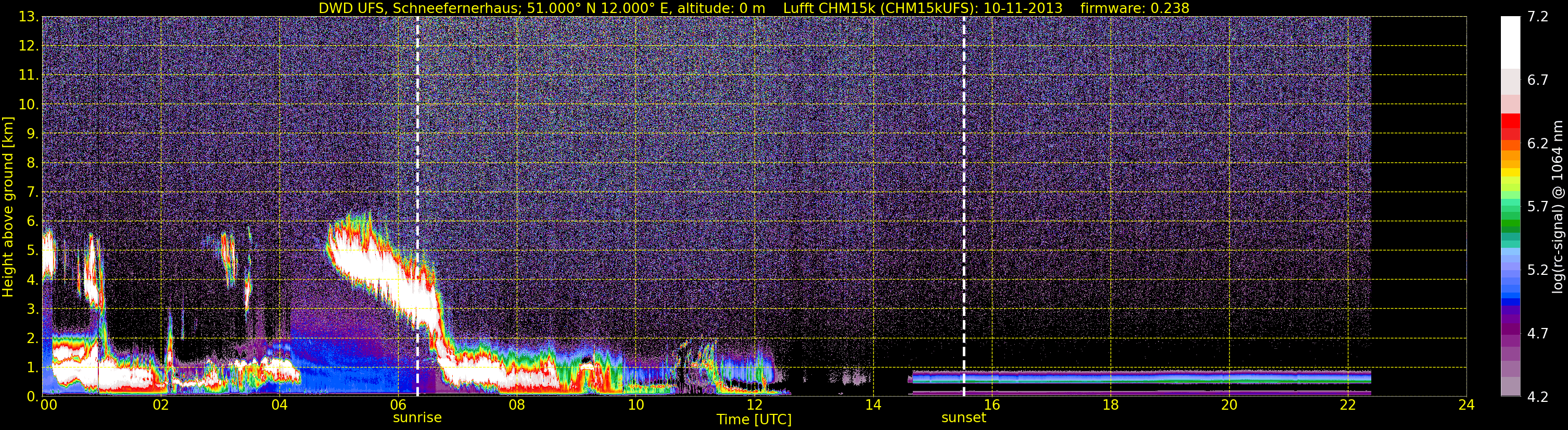
Task: Click the height axis tick '11.'
Action: (28, 75)
